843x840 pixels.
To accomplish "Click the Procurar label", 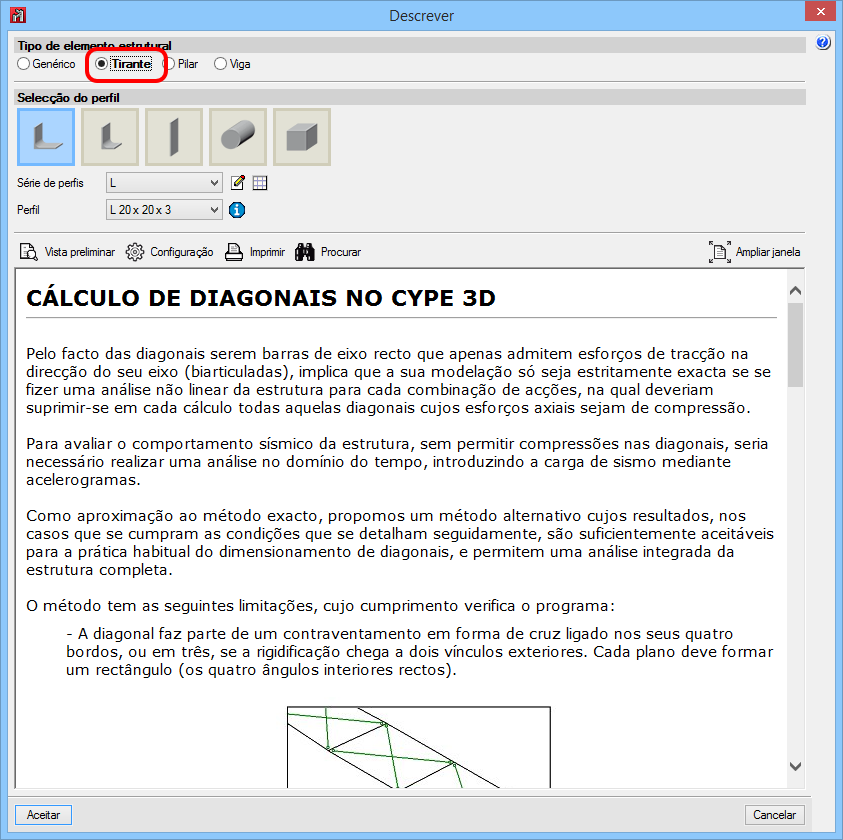I will pyautogui.click(x=341, y=252).
